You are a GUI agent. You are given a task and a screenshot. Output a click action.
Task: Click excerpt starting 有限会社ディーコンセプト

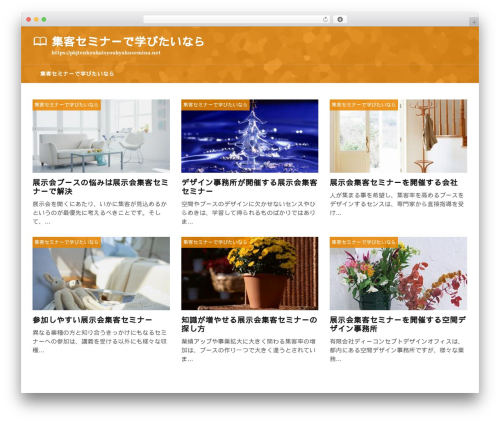397,350
